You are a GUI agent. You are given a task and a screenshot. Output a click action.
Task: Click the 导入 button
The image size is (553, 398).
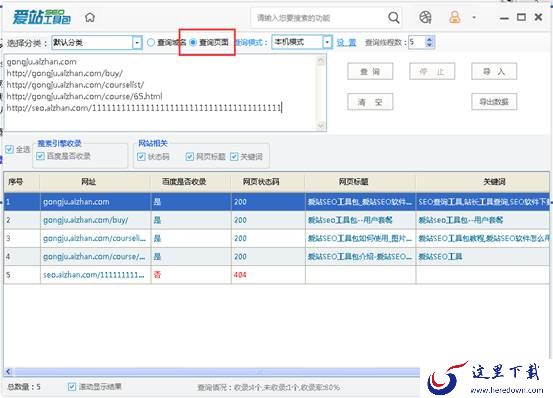coord(494,72)
